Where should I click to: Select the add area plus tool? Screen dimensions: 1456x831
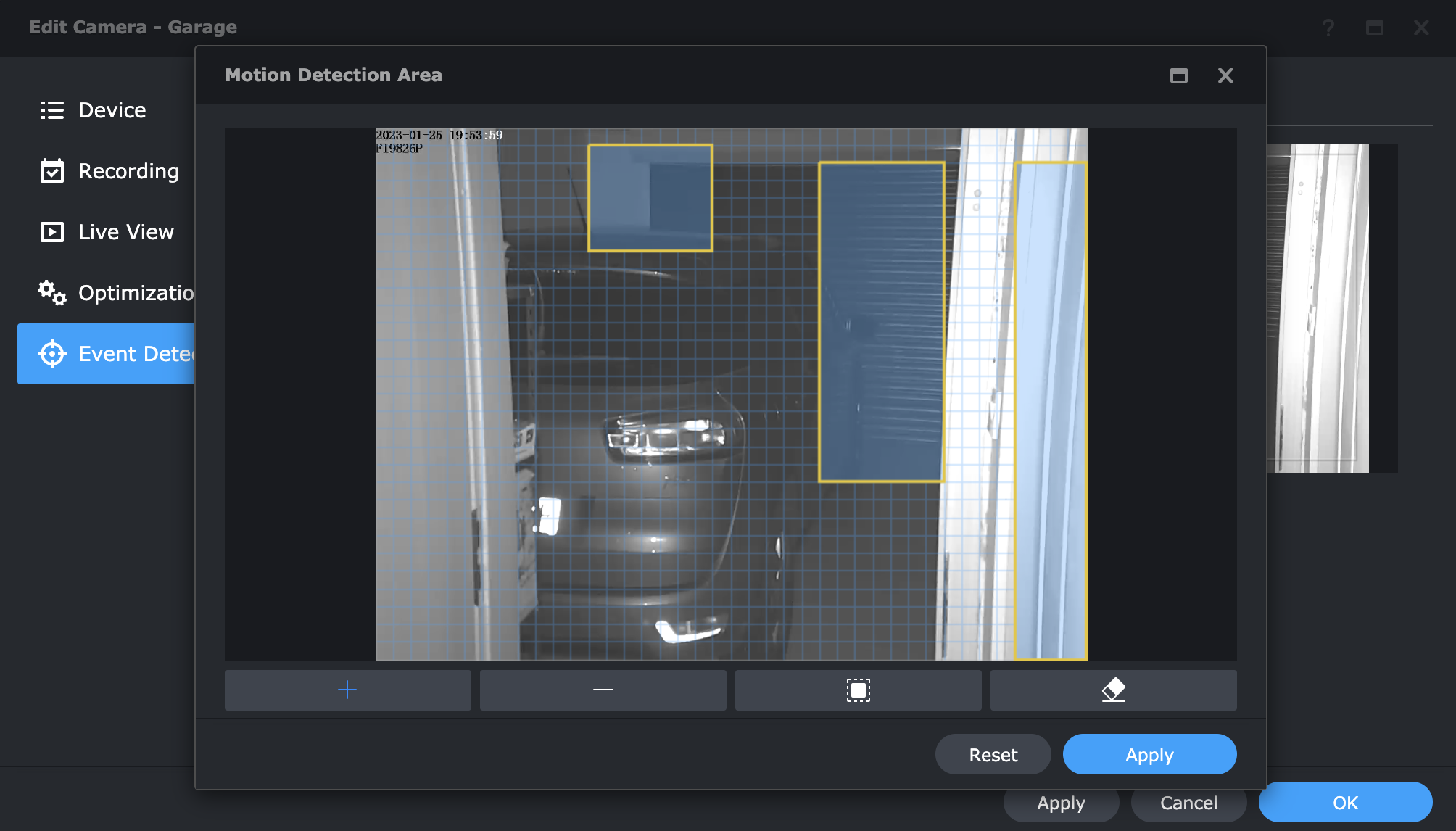[347, 690]
